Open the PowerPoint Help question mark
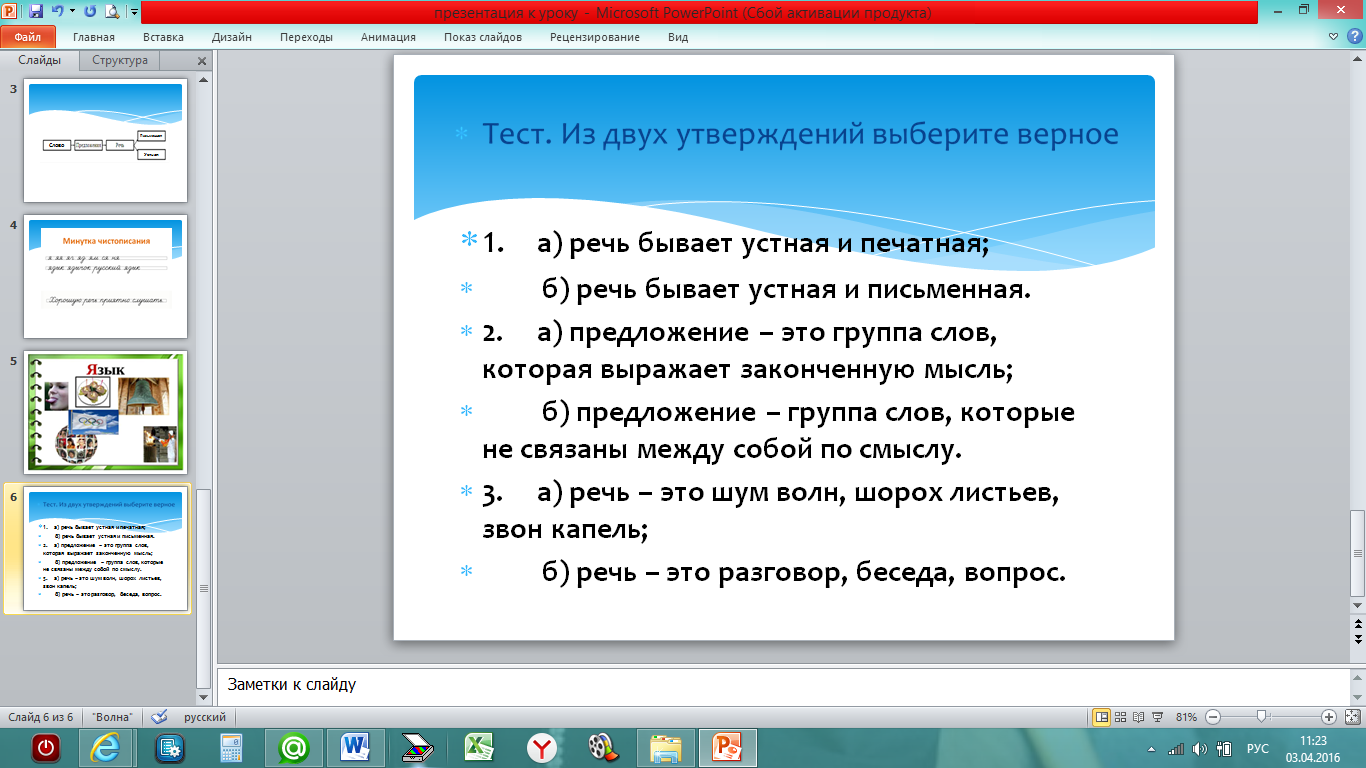 pos(1356,37)
